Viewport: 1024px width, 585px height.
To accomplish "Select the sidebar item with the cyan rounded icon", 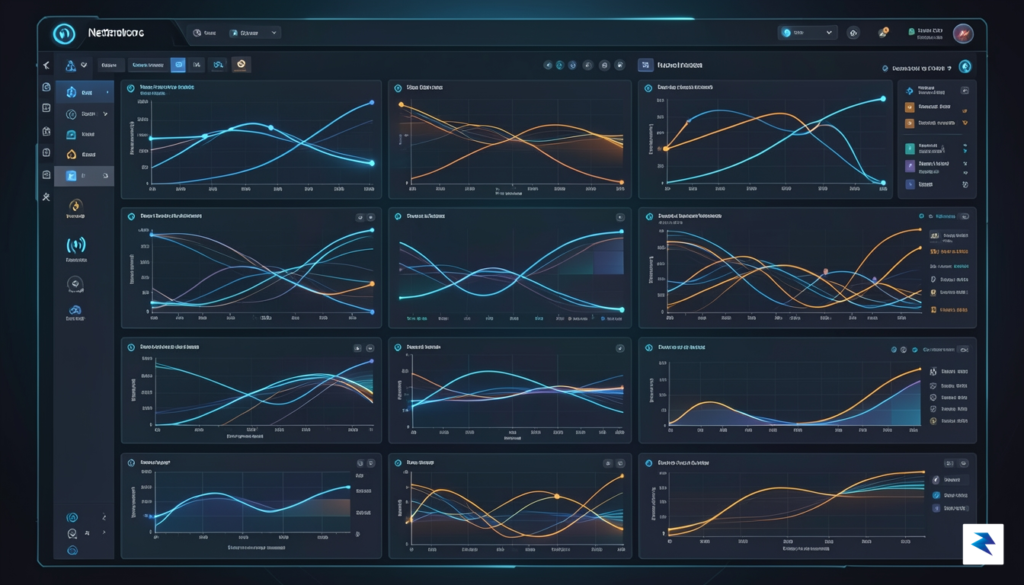I will (x=84, y=134).
